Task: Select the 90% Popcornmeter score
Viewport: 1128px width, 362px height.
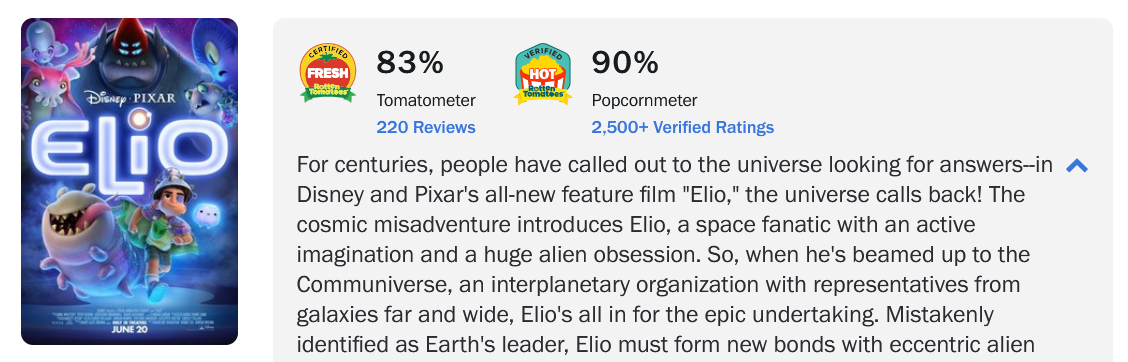Action: pyautogui.click(x=624, y=63)
